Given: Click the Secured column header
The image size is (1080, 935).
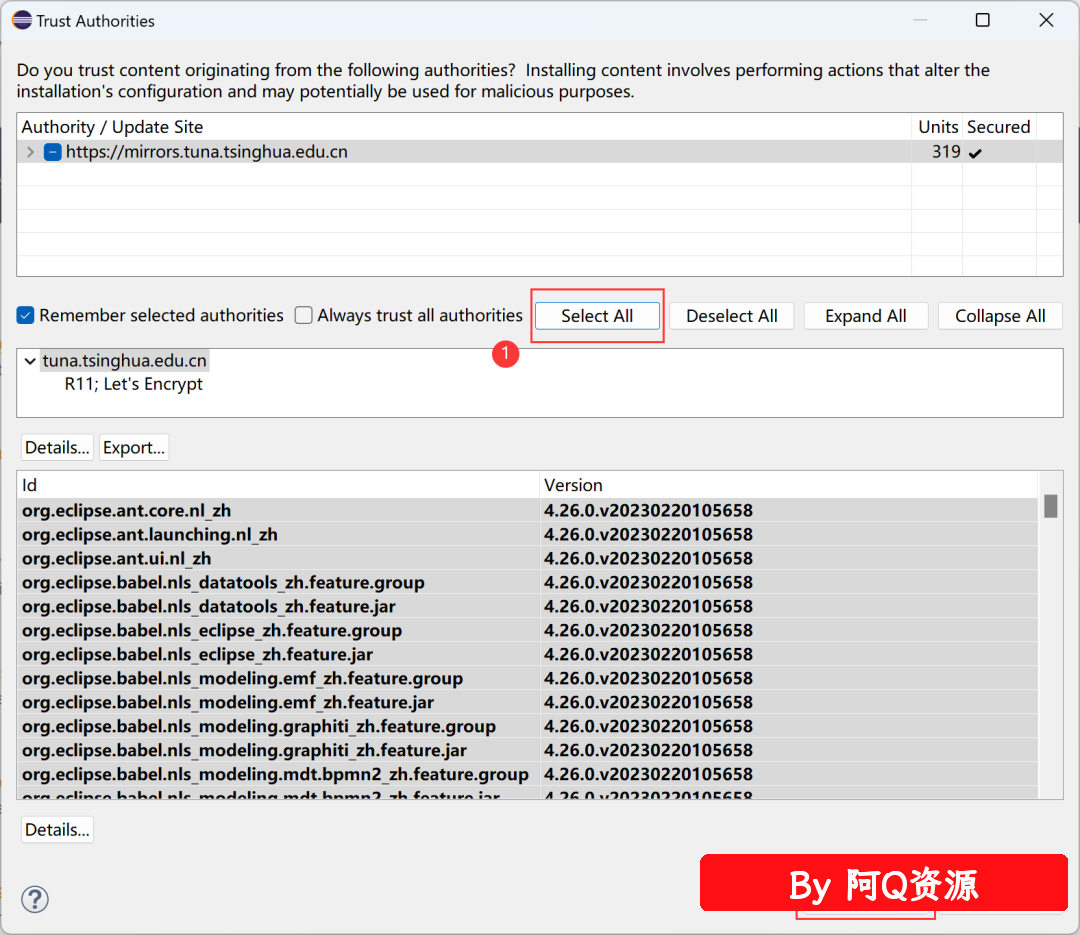Looking at the screenshot, I should click(x=999, y=127).
